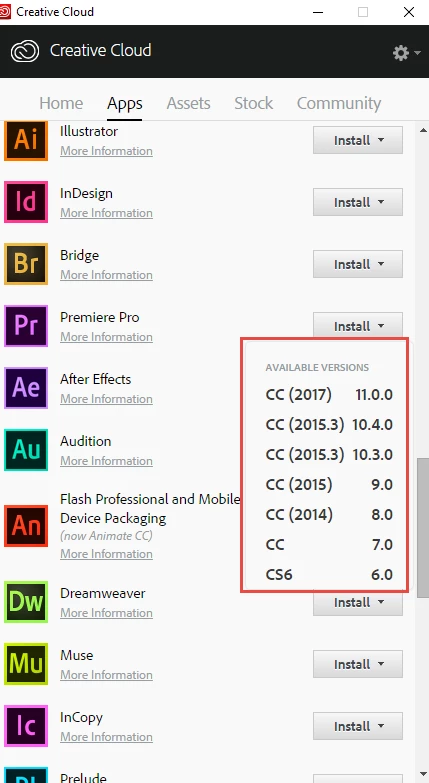Click the Dreamweaver Dw app icon
429x783 pixels.
26,602
